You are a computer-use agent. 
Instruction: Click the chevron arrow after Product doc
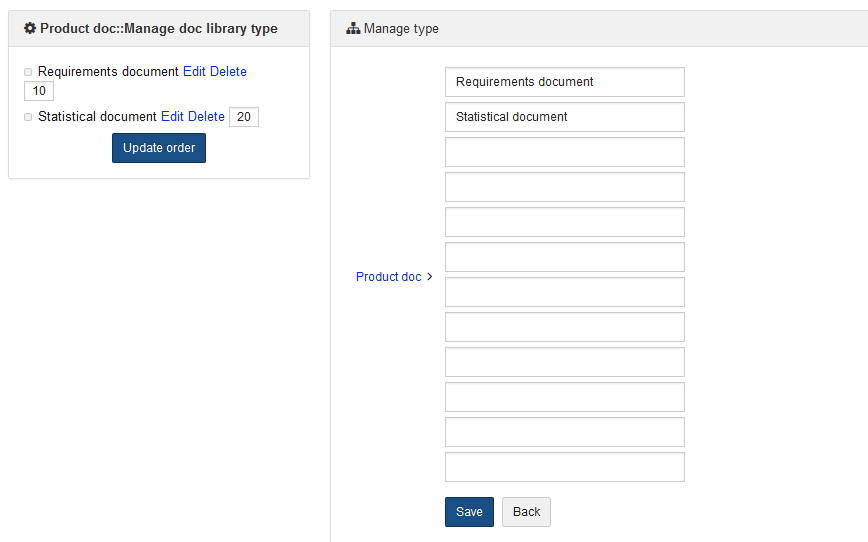pos(430,277)
